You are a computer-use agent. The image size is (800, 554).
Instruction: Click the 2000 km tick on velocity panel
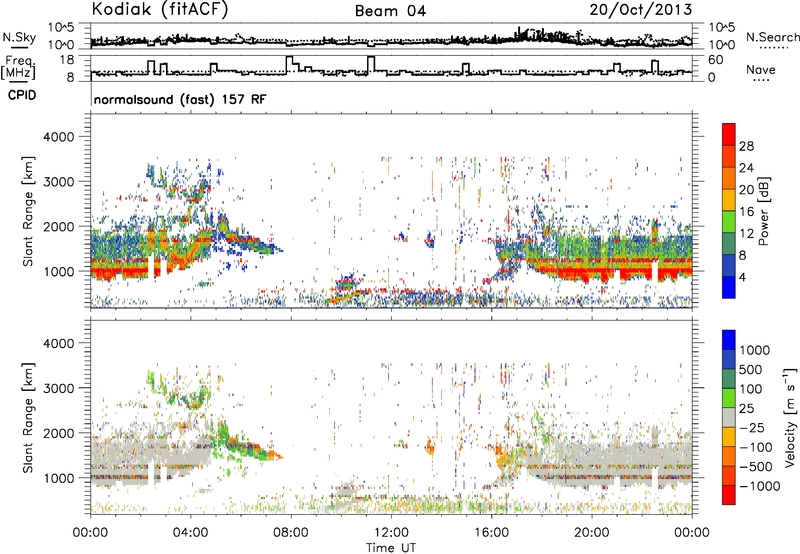pos(59,433)
